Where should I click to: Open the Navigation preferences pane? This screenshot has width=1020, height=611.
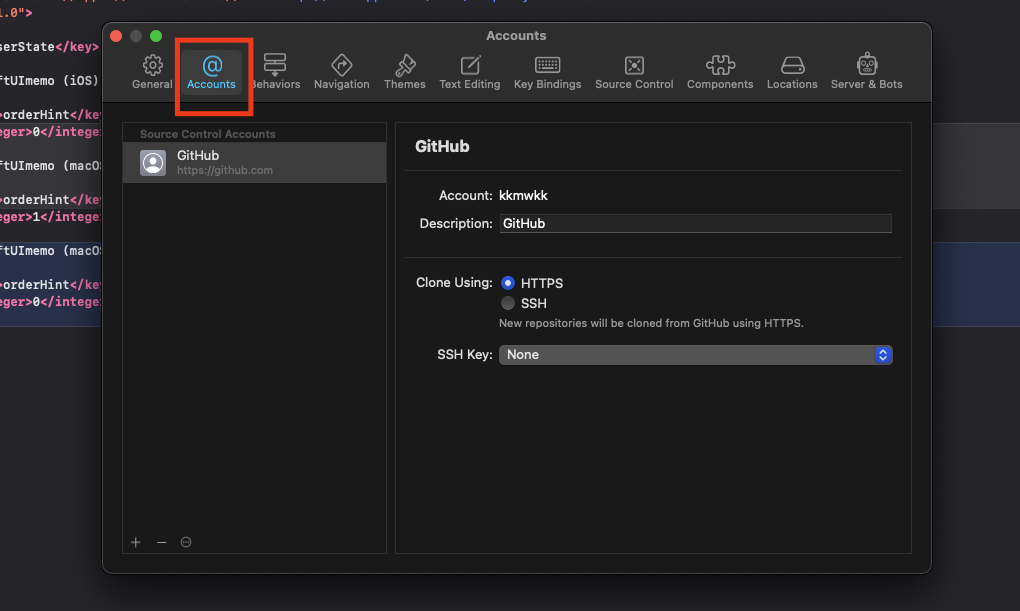[x=342, y=72]
